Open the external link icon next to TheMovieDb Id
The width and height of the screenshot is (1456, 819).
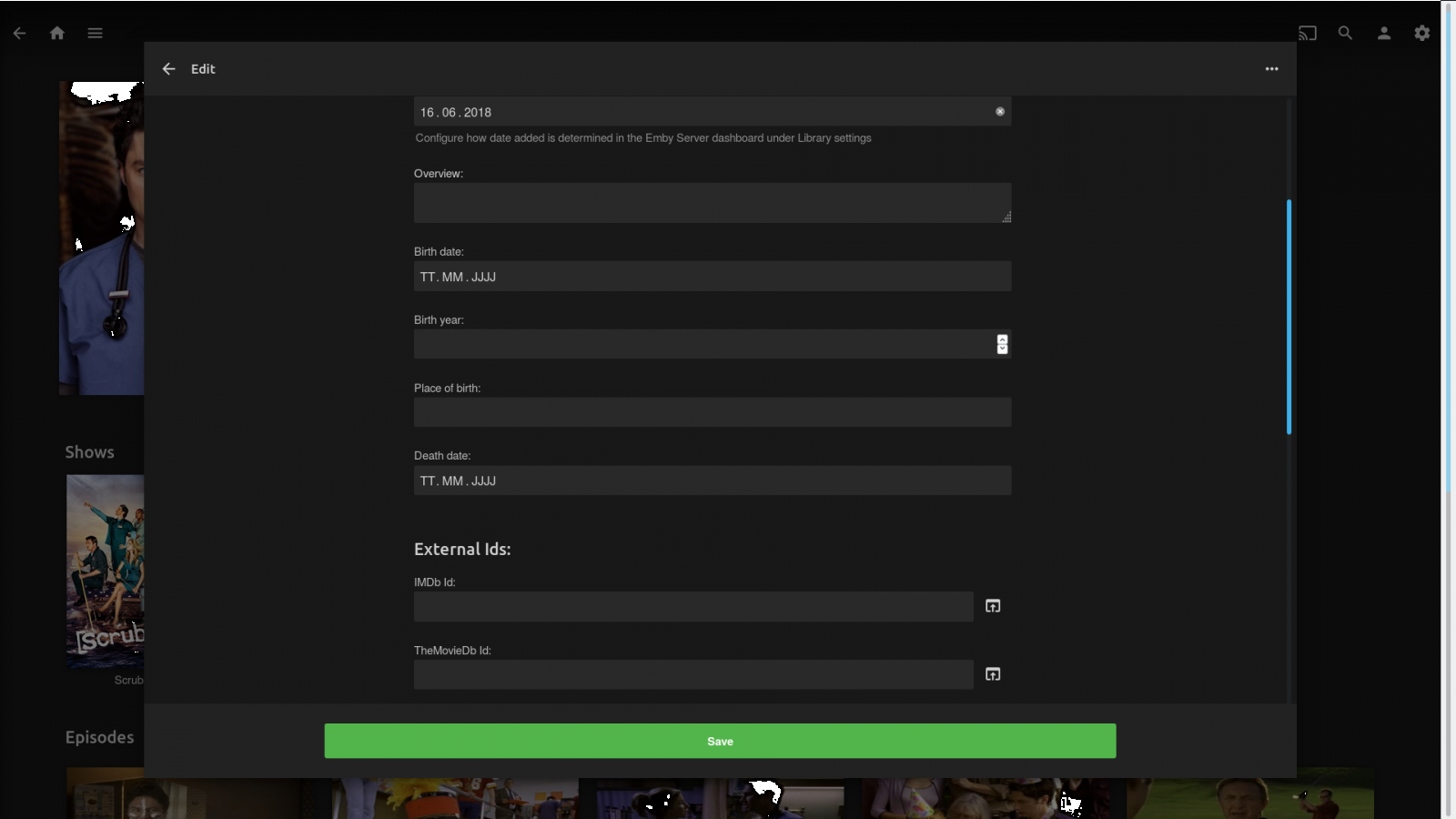pyautogui.click(x=992, y=674)
